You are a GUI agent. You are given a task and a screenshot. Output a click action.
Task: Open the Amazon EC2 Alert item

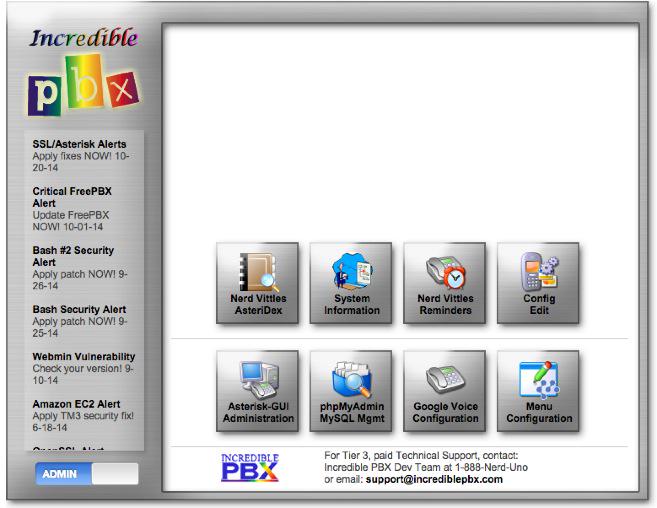coord(76,404)
